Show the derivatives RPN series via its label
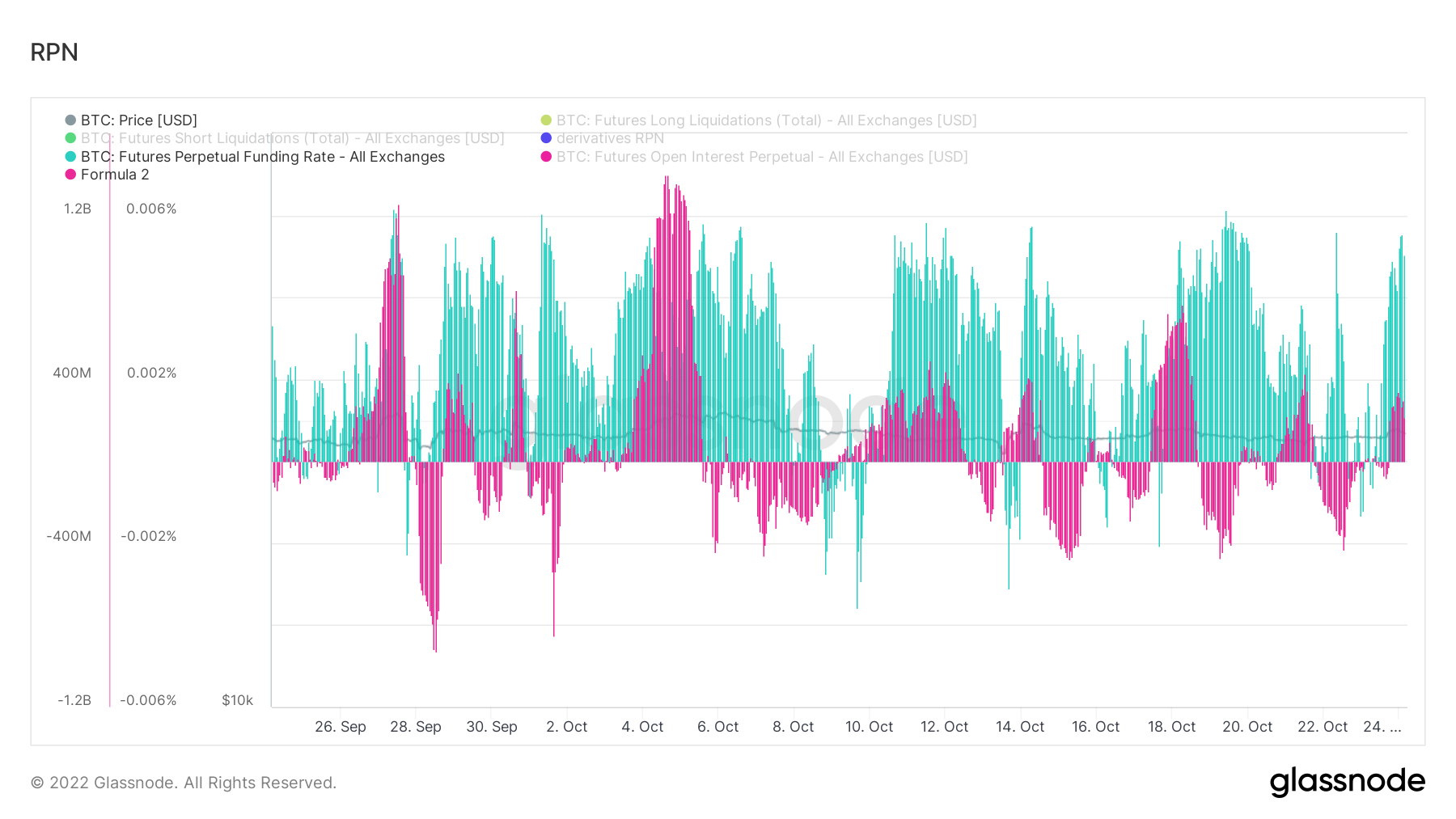Screen dimensions: 1456x819 pyautogui.click(x=610, y=138)
